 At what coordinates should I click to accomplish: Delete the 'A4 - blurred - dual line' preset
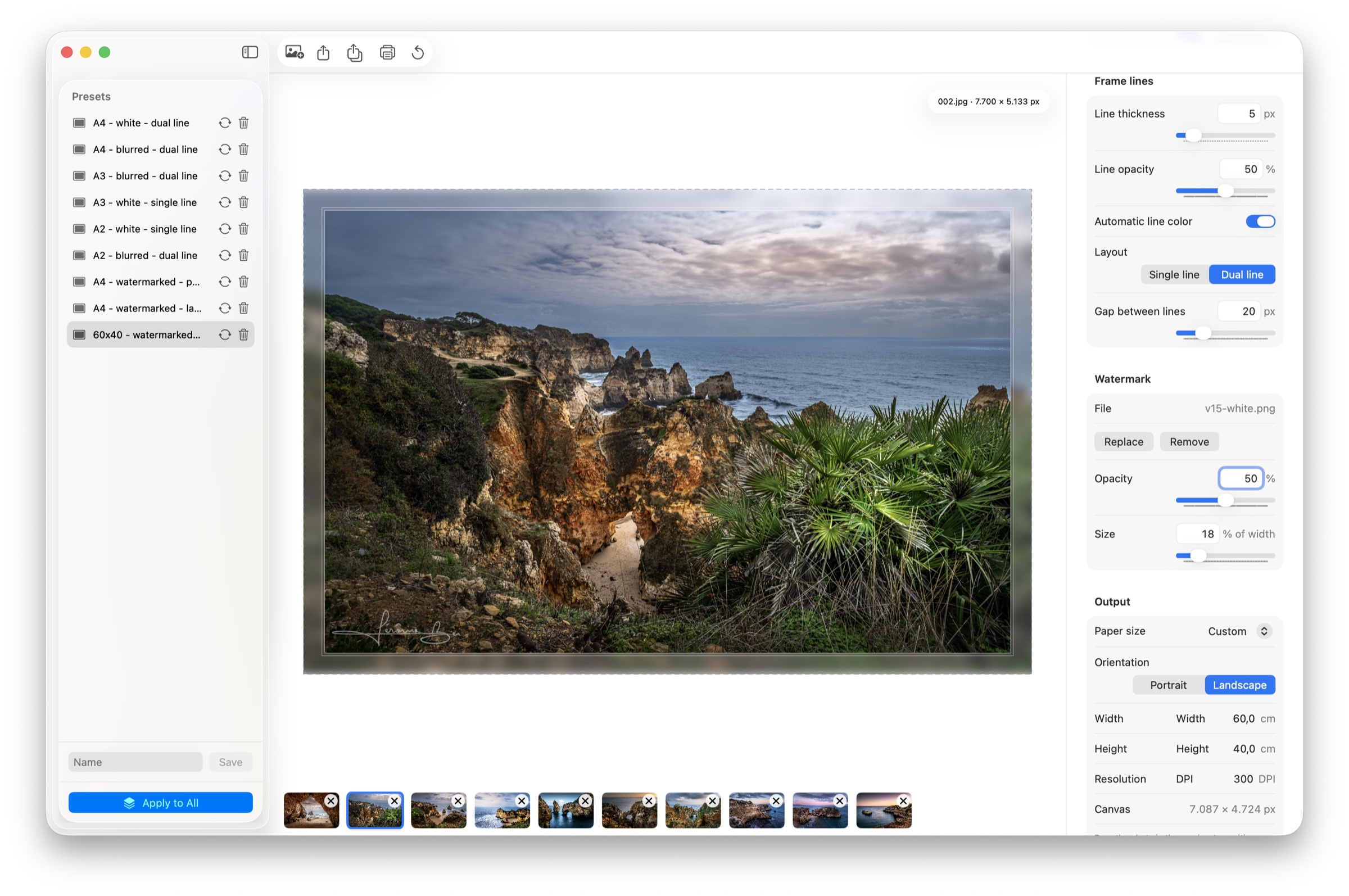[x=243, y=149]
